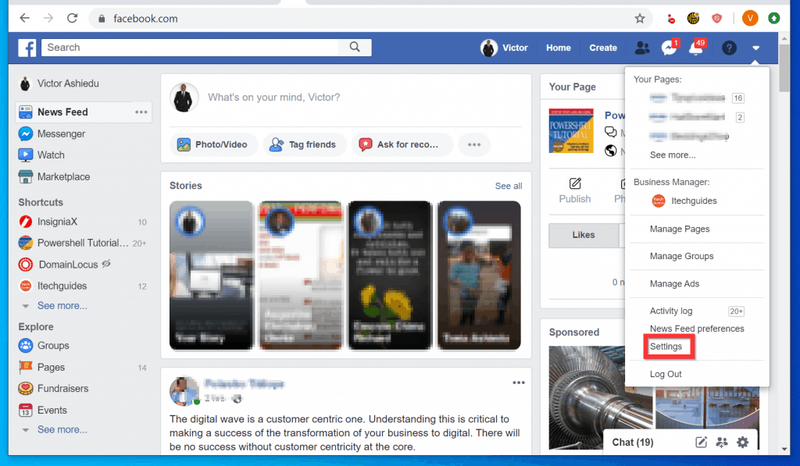Image resolution: width=800 pixels, height=466 pixels.
Task: Select Manage Groups menu item
Action: coord(682,256)
